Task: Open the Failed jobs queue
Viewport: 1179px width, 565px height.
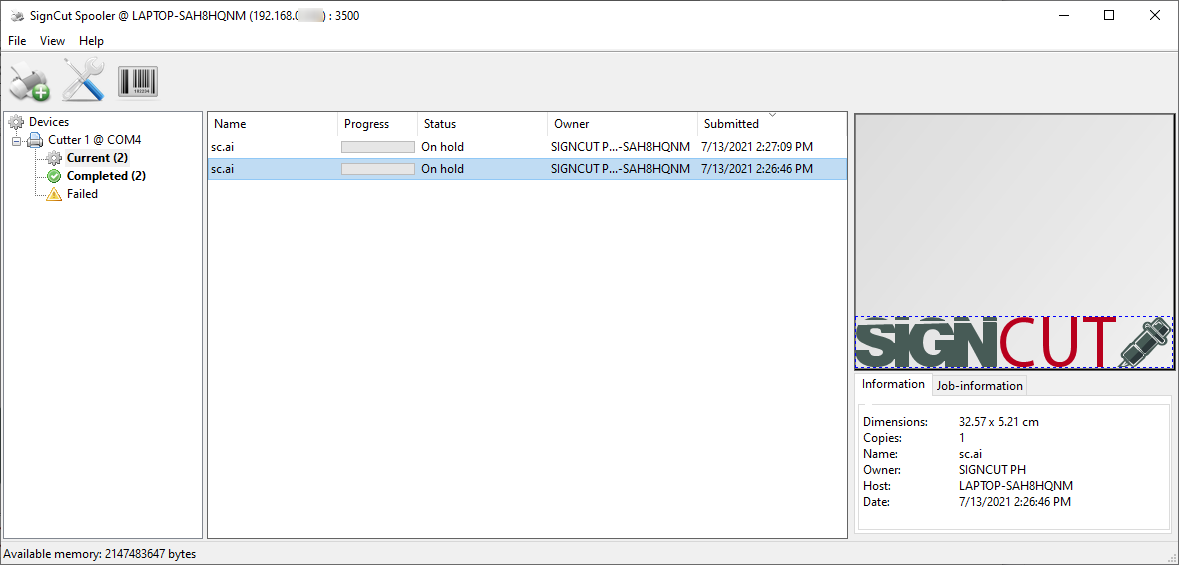Action: pyautogui.click(x=82, y=194)
